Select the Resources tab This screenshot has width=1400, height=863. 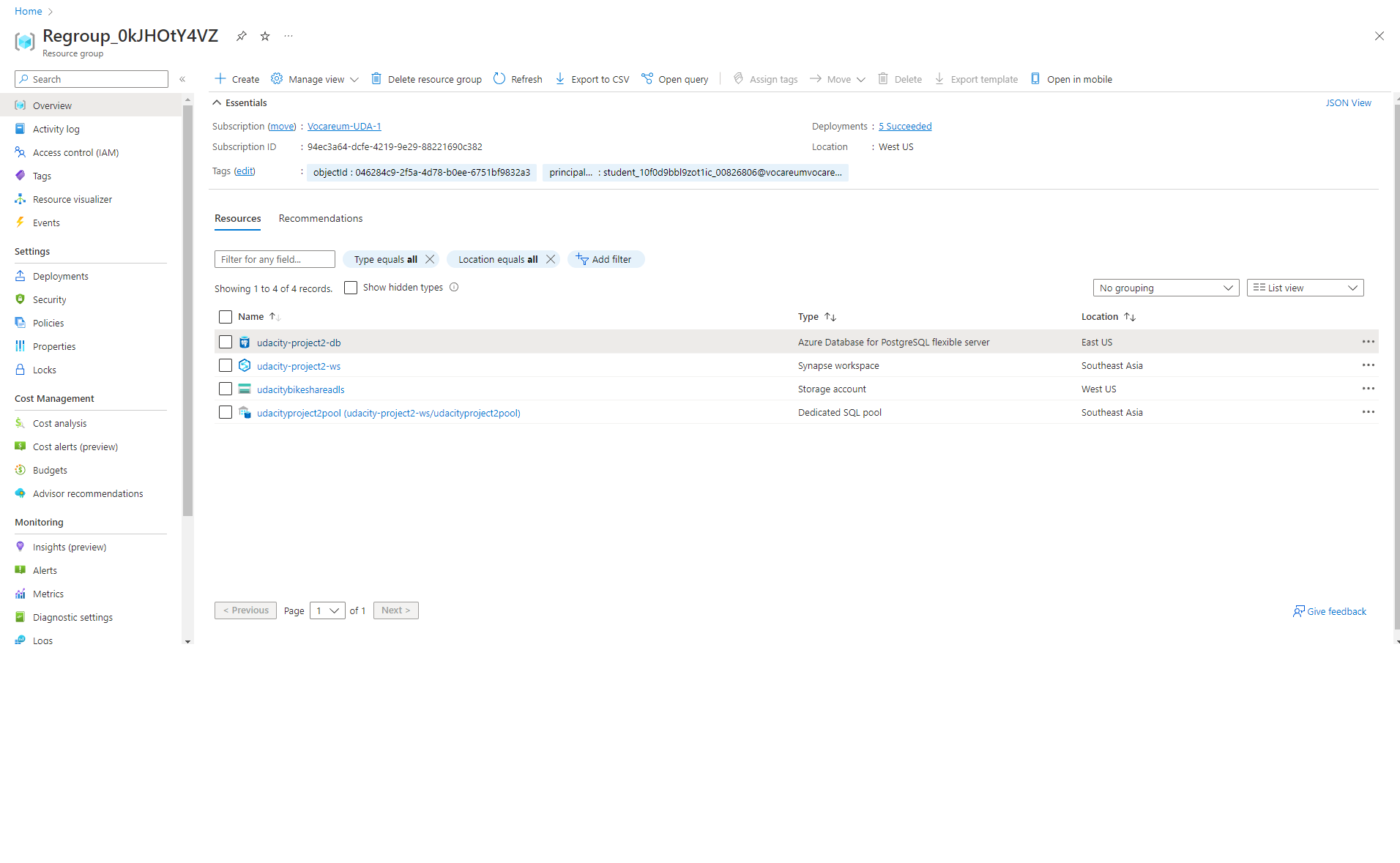tap(237, 218)
